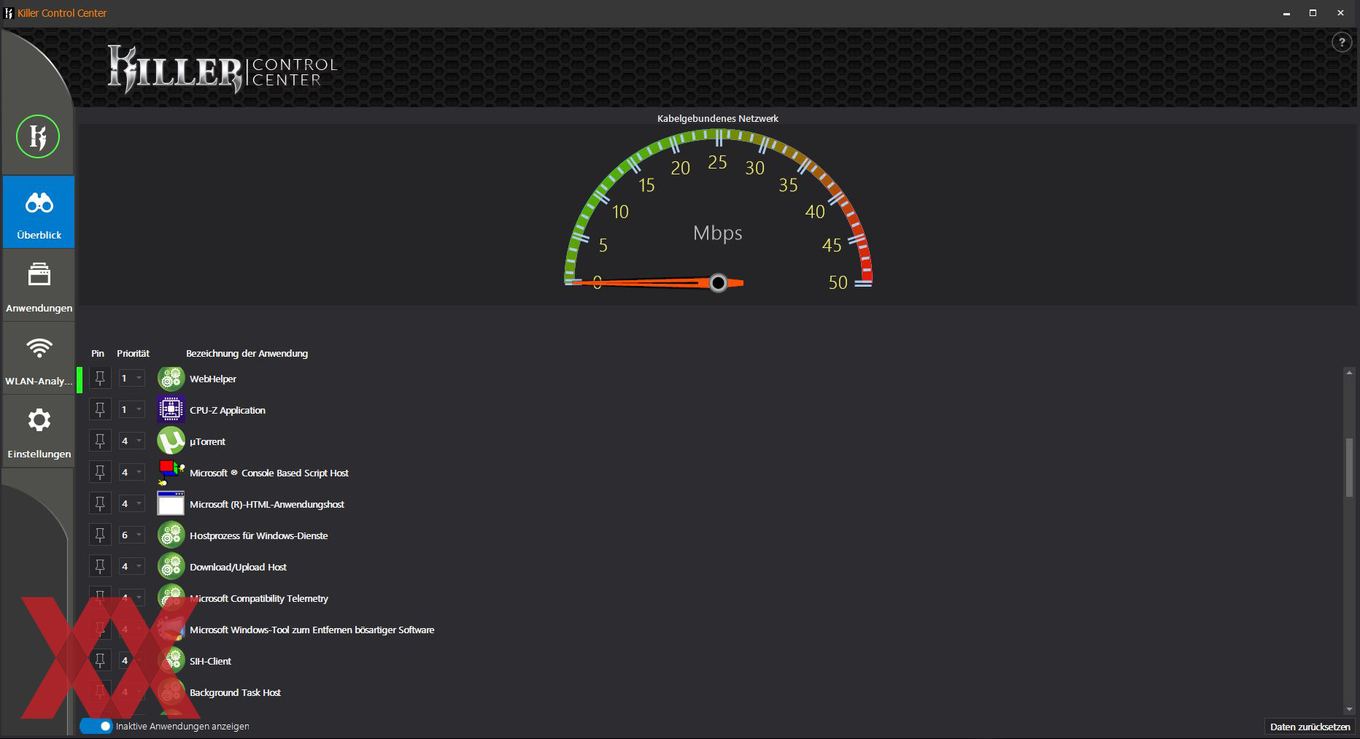Image resolution: width=1360 pixels, height=739 pixels.
Task: Click the Killer icon in title bar
Action: 8,13
